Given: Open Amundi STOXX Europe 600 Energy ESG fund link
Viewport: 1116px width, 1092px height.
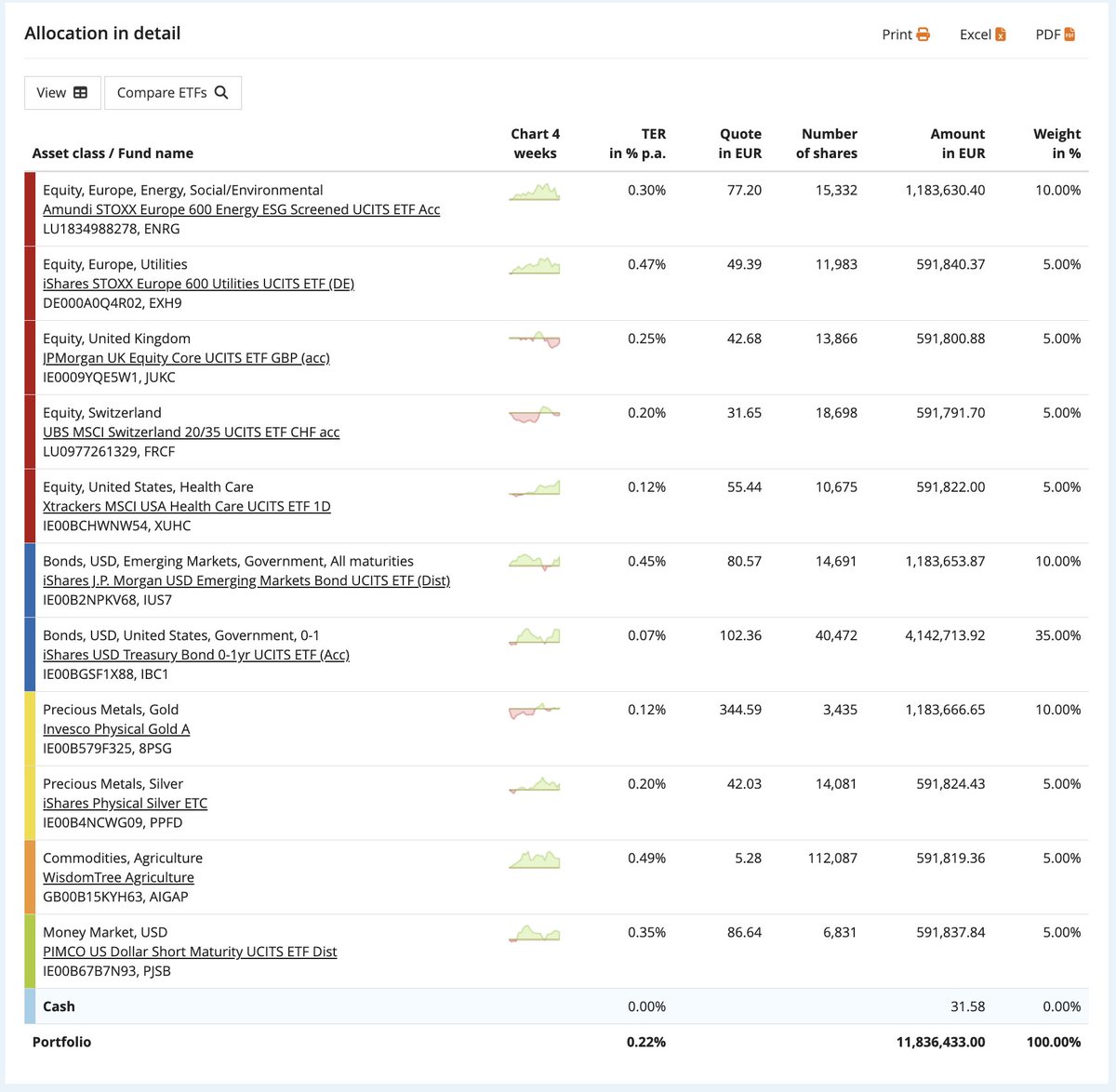Looking at the screenshot, I should coord(242,209).
